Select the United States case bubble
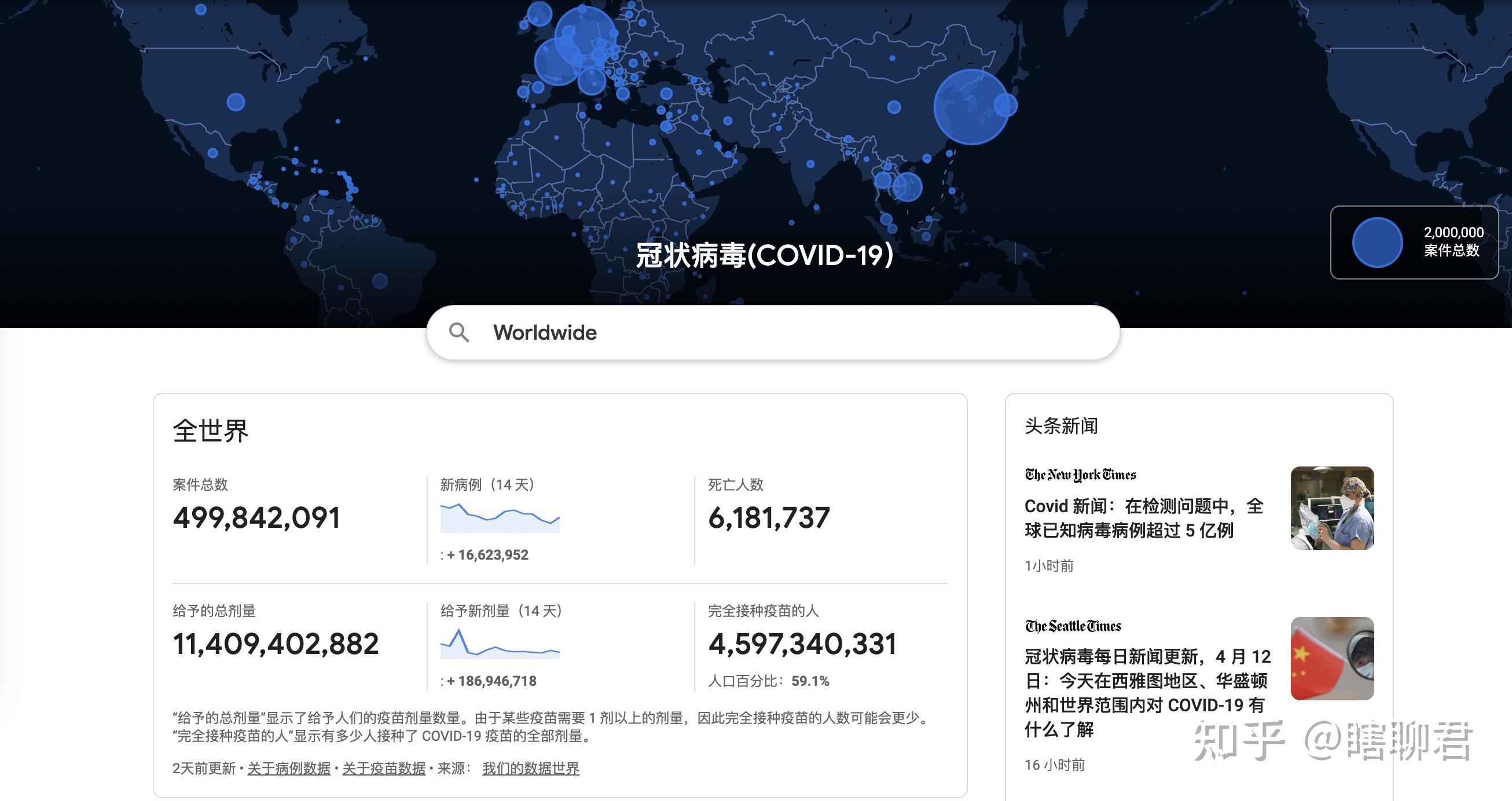This screenshot has height=801, width=1512. click(x=236, y=102)
